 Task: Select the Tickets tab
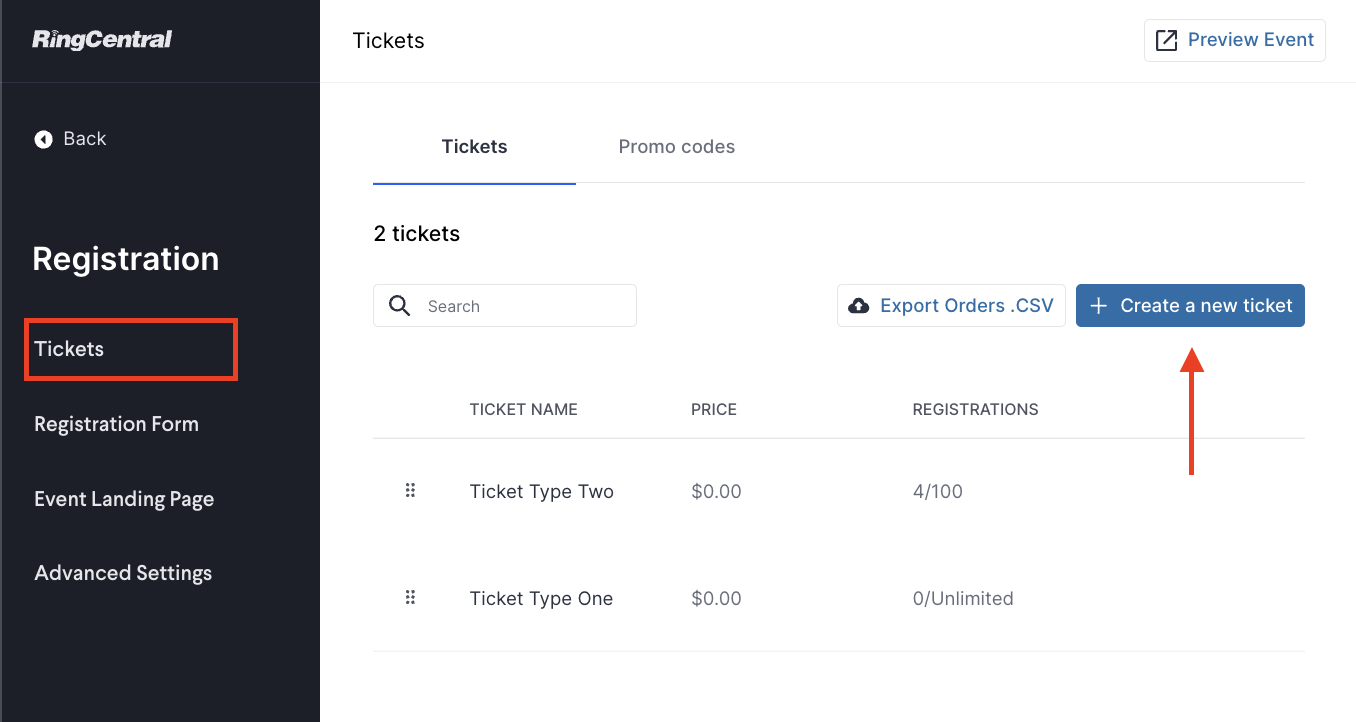point(474,147)
